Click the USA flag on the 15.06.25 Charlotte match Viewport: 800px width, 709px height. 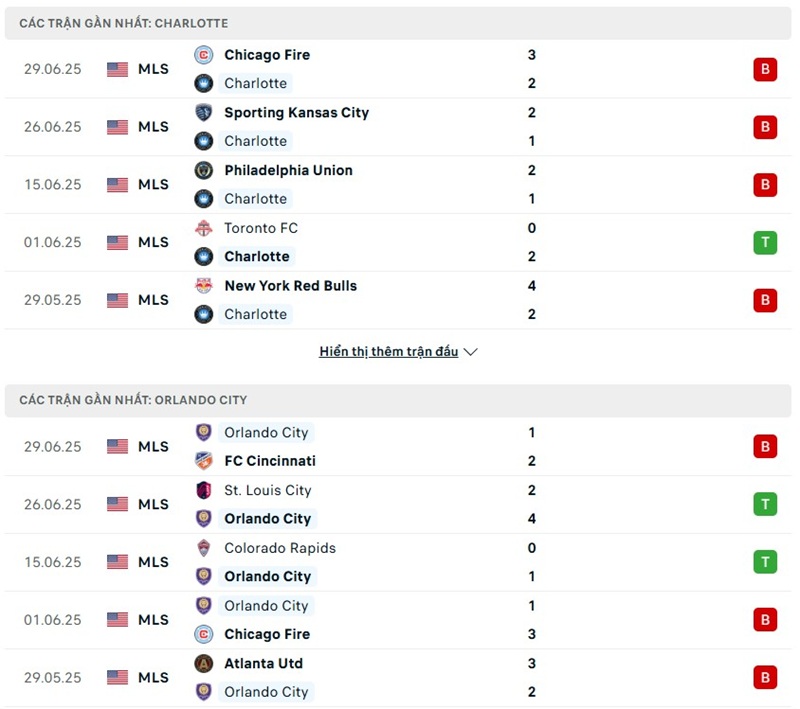[117, 185]
